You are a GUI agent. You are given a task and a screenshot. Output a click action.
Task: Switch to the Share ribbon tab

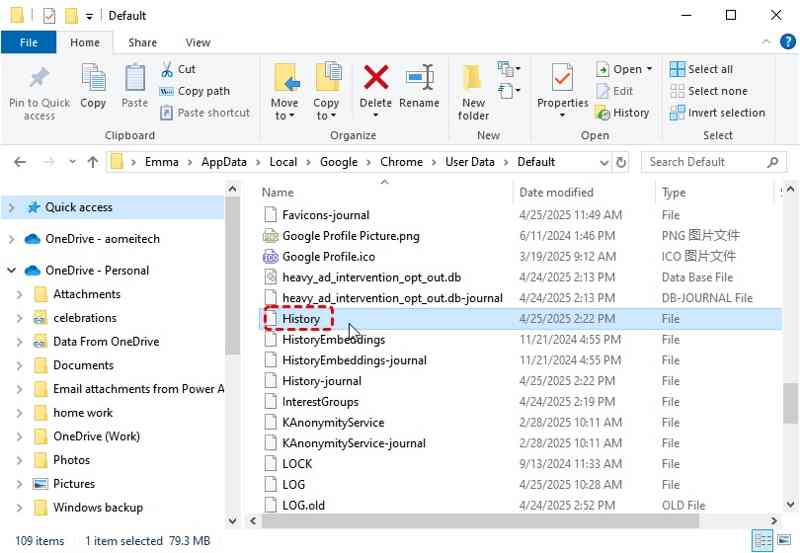pyautogui.click(x=142, y=42)
